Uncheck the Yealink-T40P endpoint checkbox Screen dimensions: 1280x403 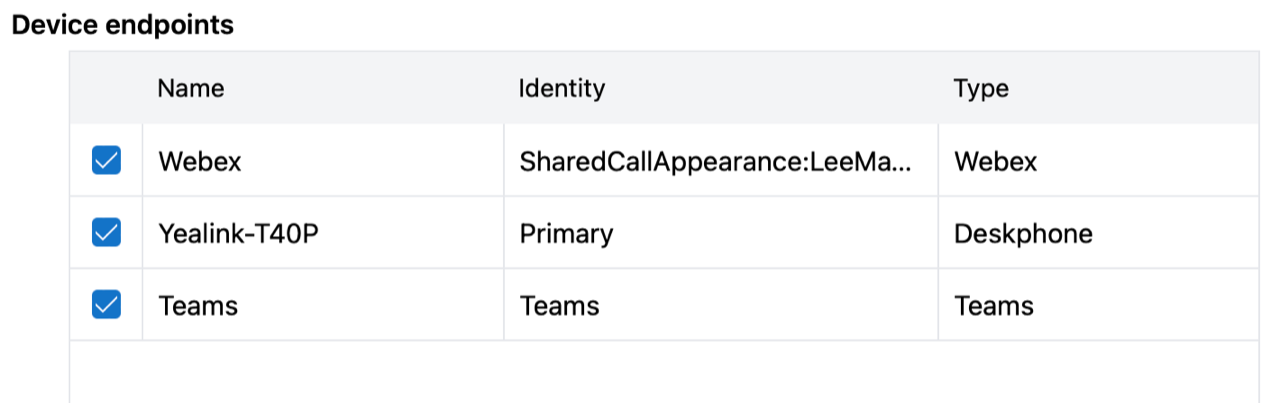pyautogui.click(x=106, y=233)
